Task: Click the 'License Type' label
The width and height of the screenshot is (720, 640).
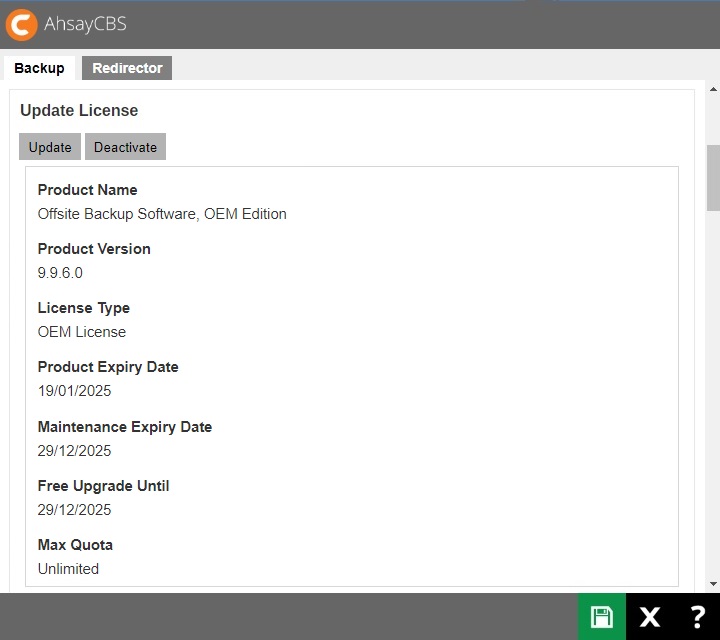Action: pyautogui.click(x=84, y=308)
